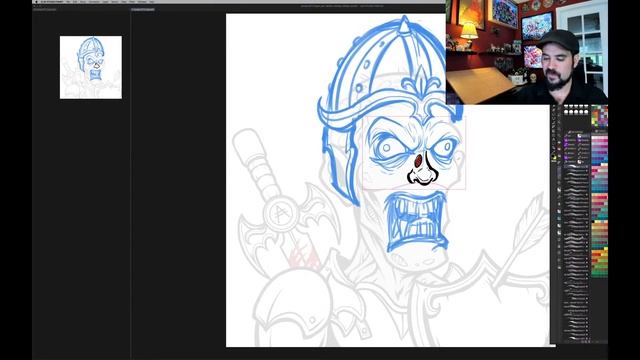Select the yellow-green sub color indicator in the tool palette
Image resolution: width=640 pixels, height=360 pixels.
(555, 158)
